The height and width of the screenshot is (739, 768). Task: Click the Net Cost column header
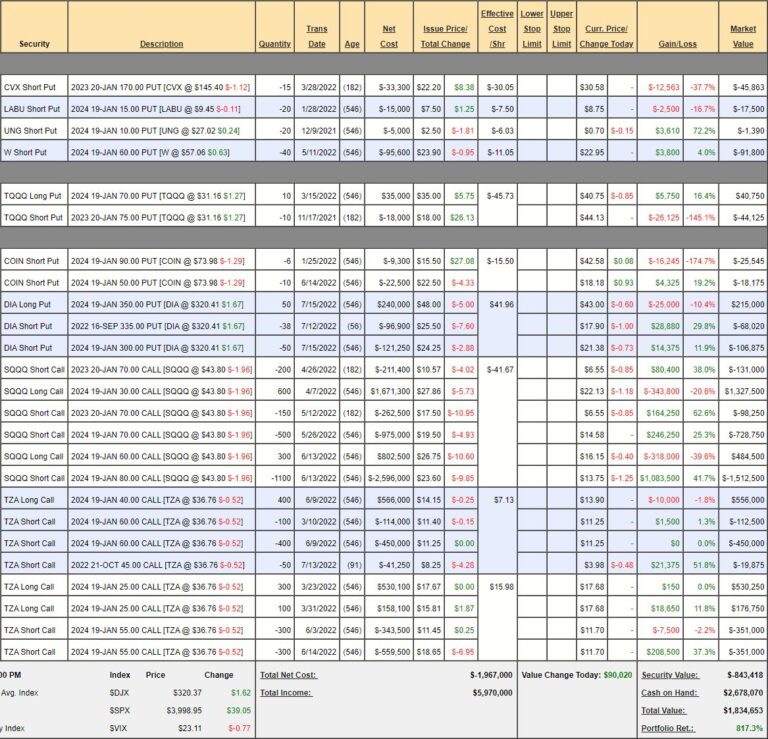point(388,36)
